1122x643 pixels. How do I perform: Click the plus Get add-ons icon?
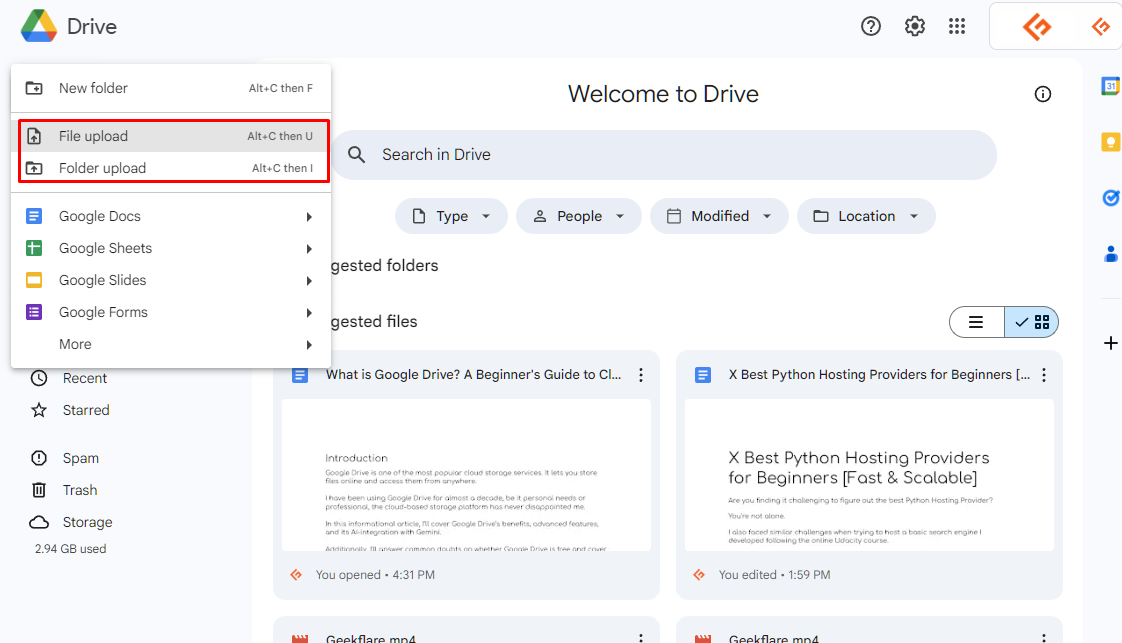[1111, 343]
